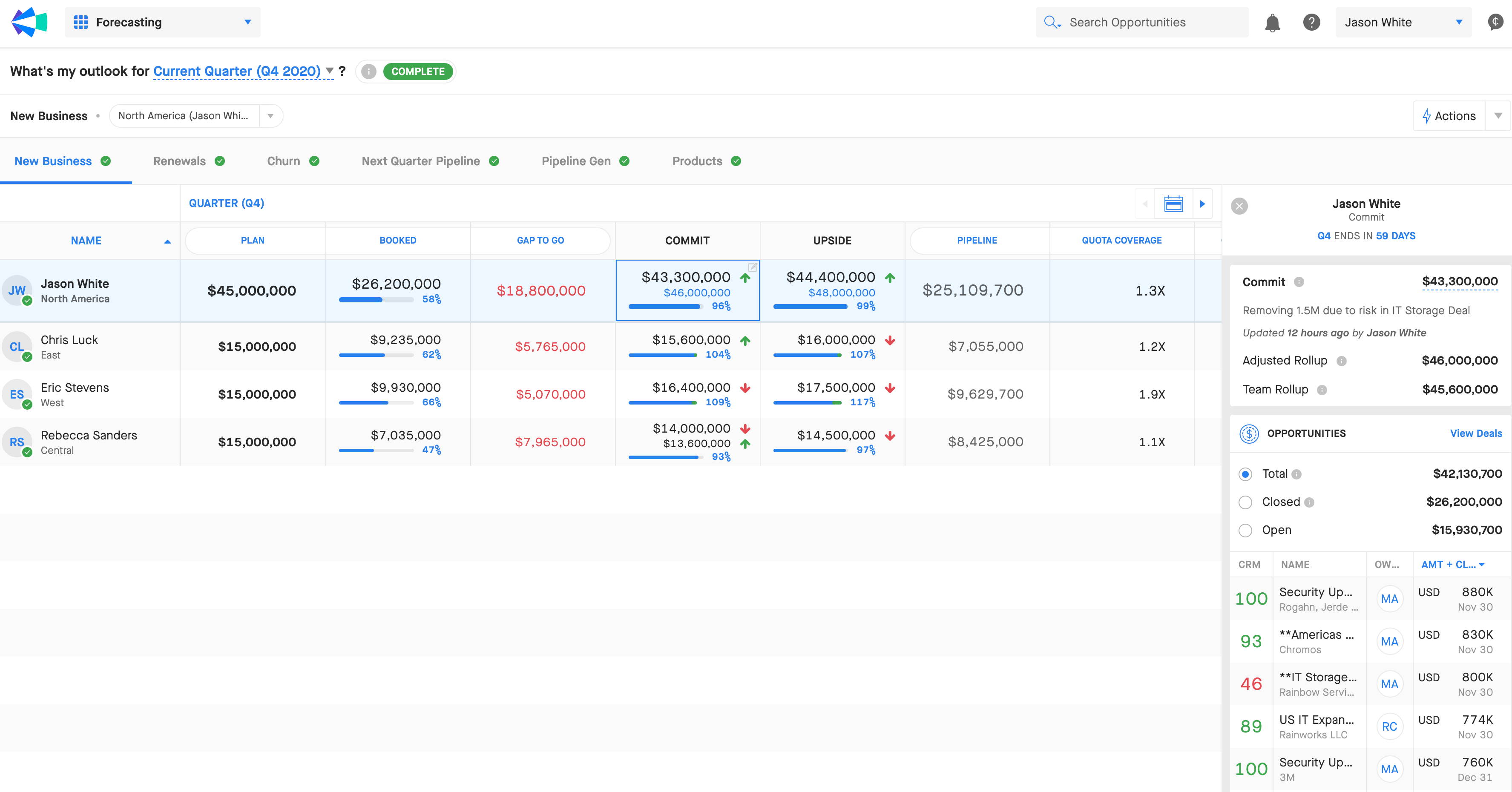Select the Open opportunities radio button
Image resolution: width=1512 pixels, height=792 pixels.
[x=1245, y=531]
